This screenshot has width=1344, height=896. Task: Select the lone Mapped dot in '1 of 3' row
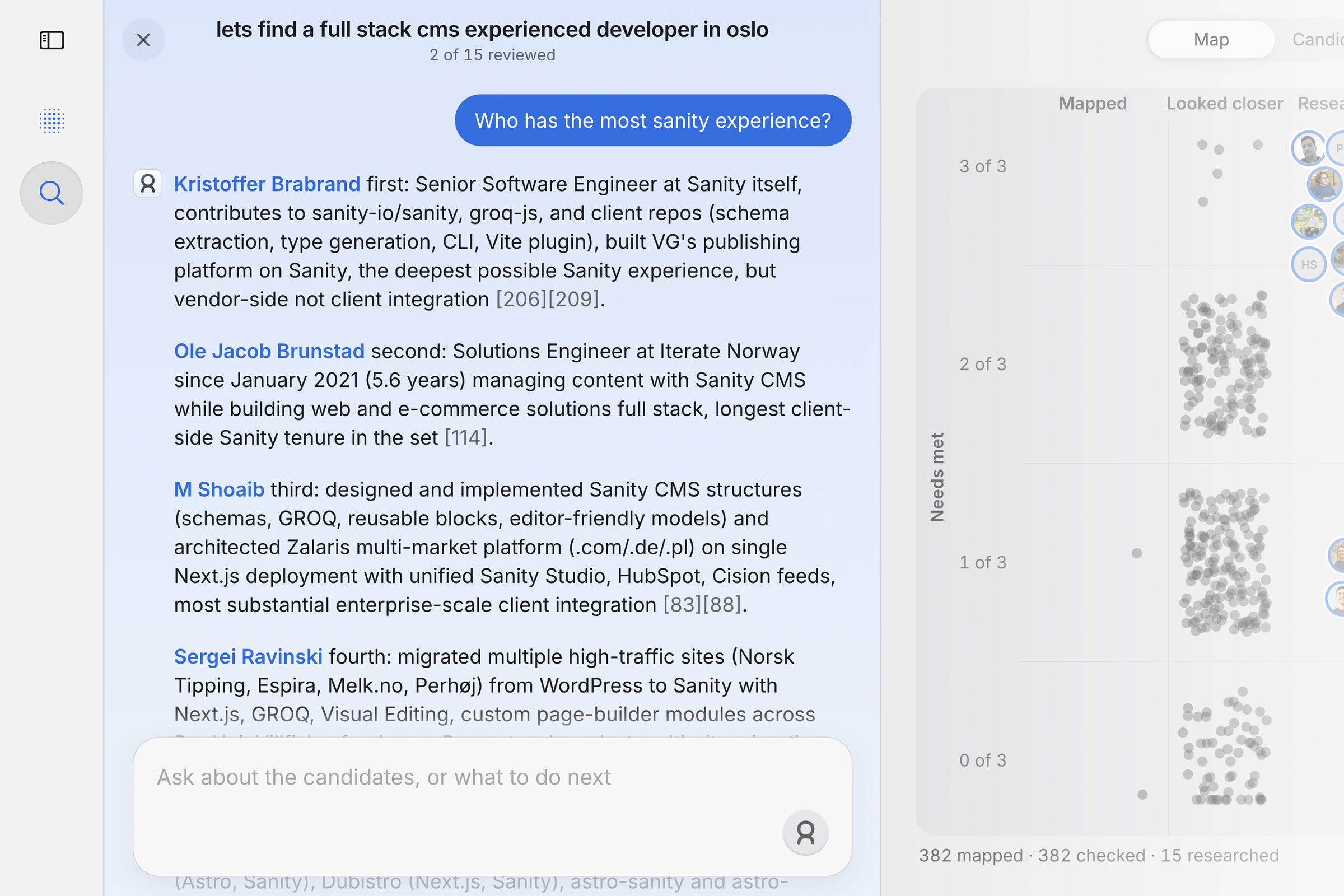click(x=1137, y=553)
